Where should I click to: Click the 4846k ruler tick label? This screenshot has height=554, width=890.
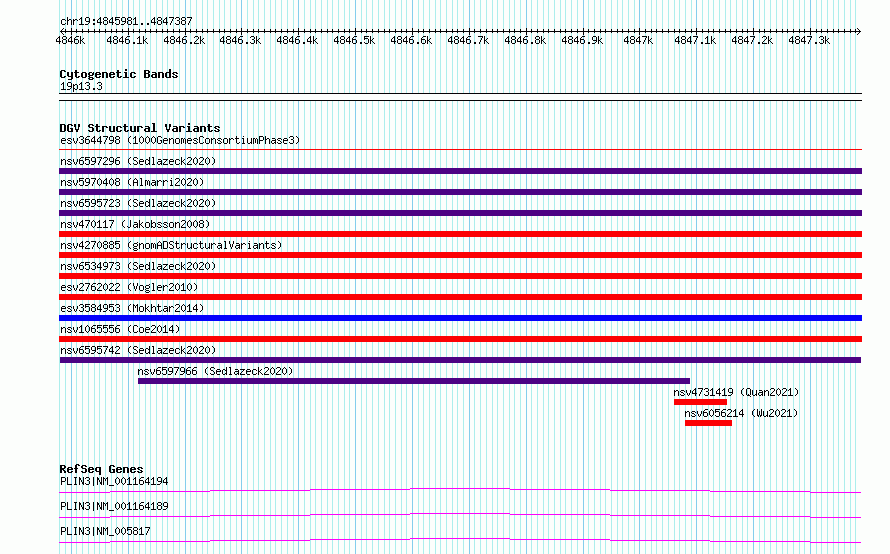(70, 40)
